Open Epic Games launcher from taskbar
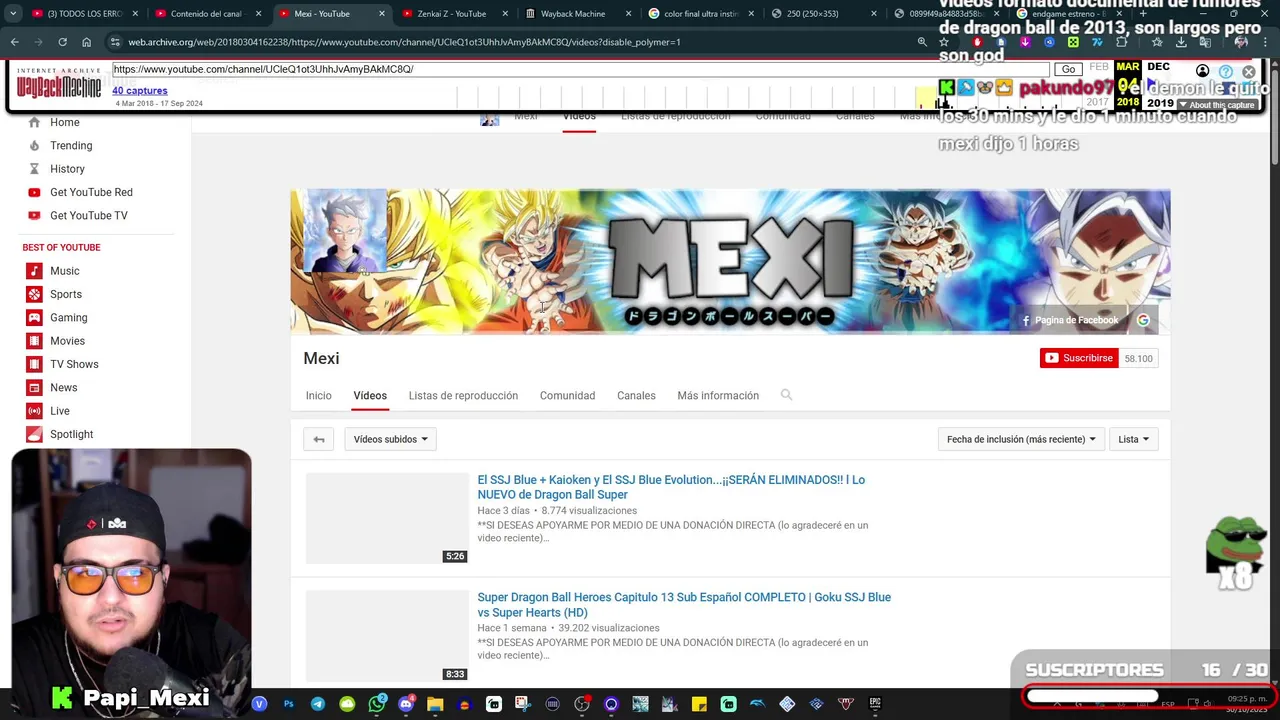The image size is (1280, 720). (x=875, y=704)
